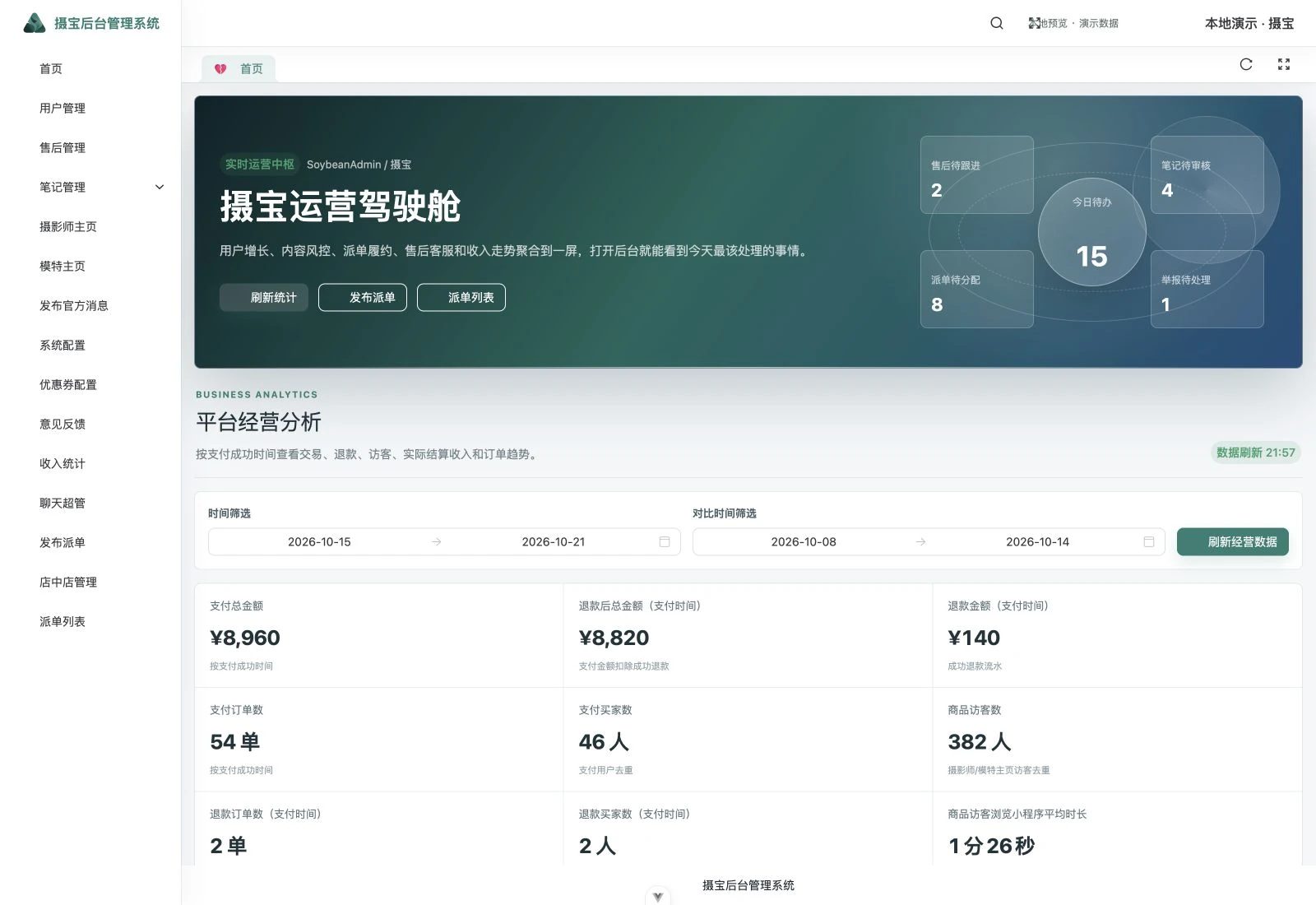Screen dimensions: 1316x905
Task: Click the 刷新统计 button
Action: click(x=264, y=297)
